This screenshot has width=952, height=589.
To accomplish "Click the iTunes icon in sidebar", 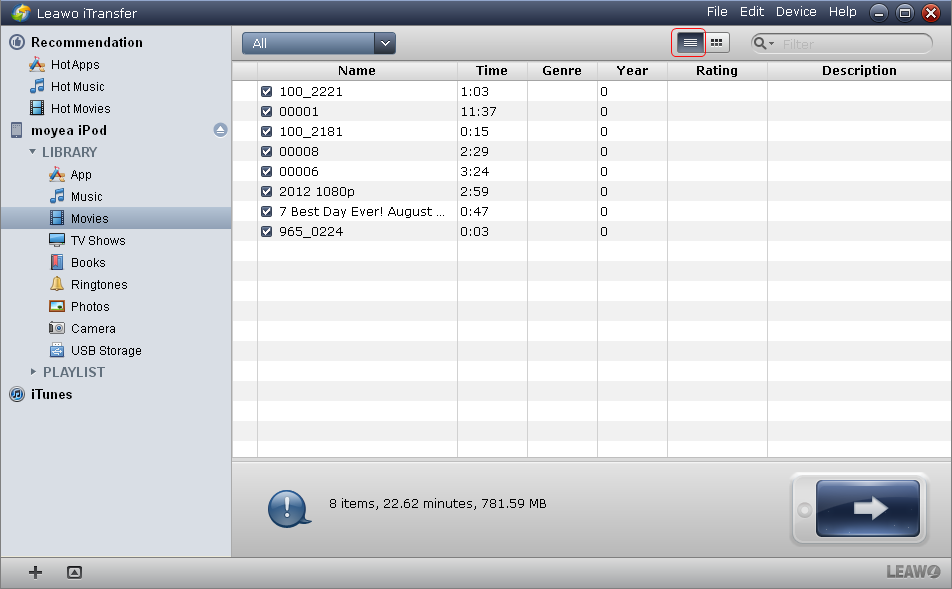I will pyautogui.click(x=17, y=394).
